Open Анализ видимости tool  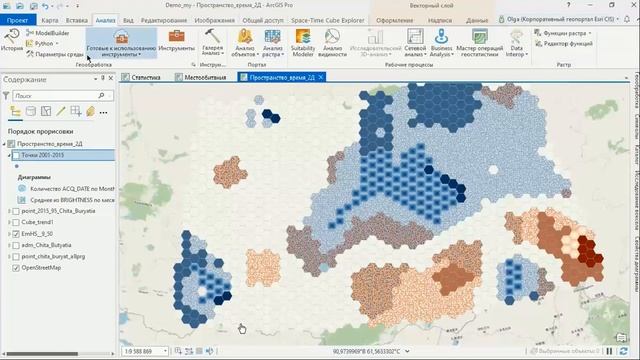coord(332,43)
